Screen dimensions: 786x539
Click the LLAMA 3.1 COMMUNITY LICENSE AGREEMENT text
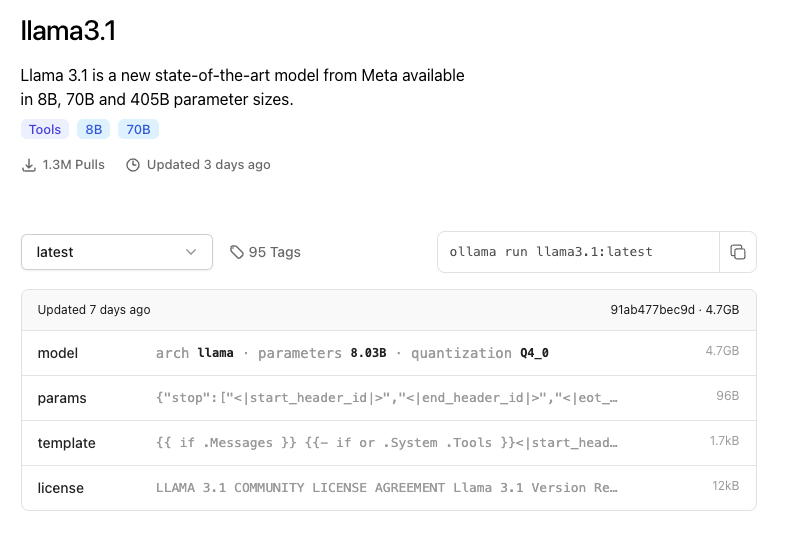tap(300, 488)
